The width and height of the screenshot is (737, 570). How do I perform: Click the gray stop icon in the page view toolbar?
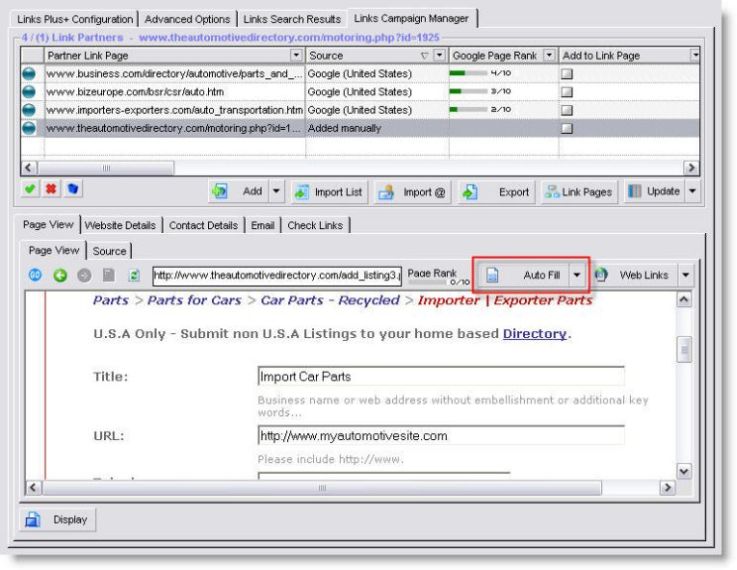pyautogui.click(x=84, y=275)
